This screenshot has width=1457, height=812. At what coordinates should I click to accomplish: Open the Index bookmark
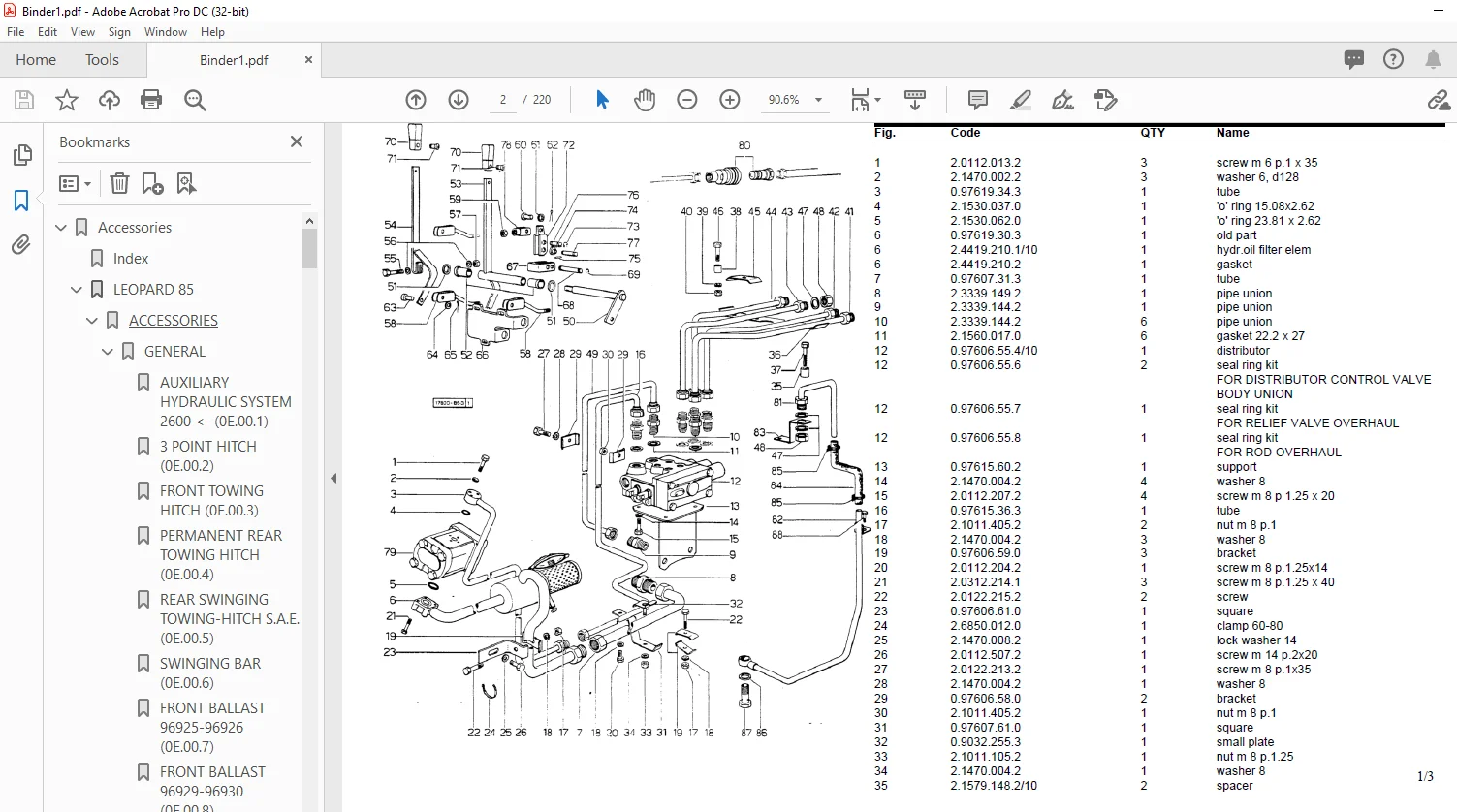click(131, 259)
